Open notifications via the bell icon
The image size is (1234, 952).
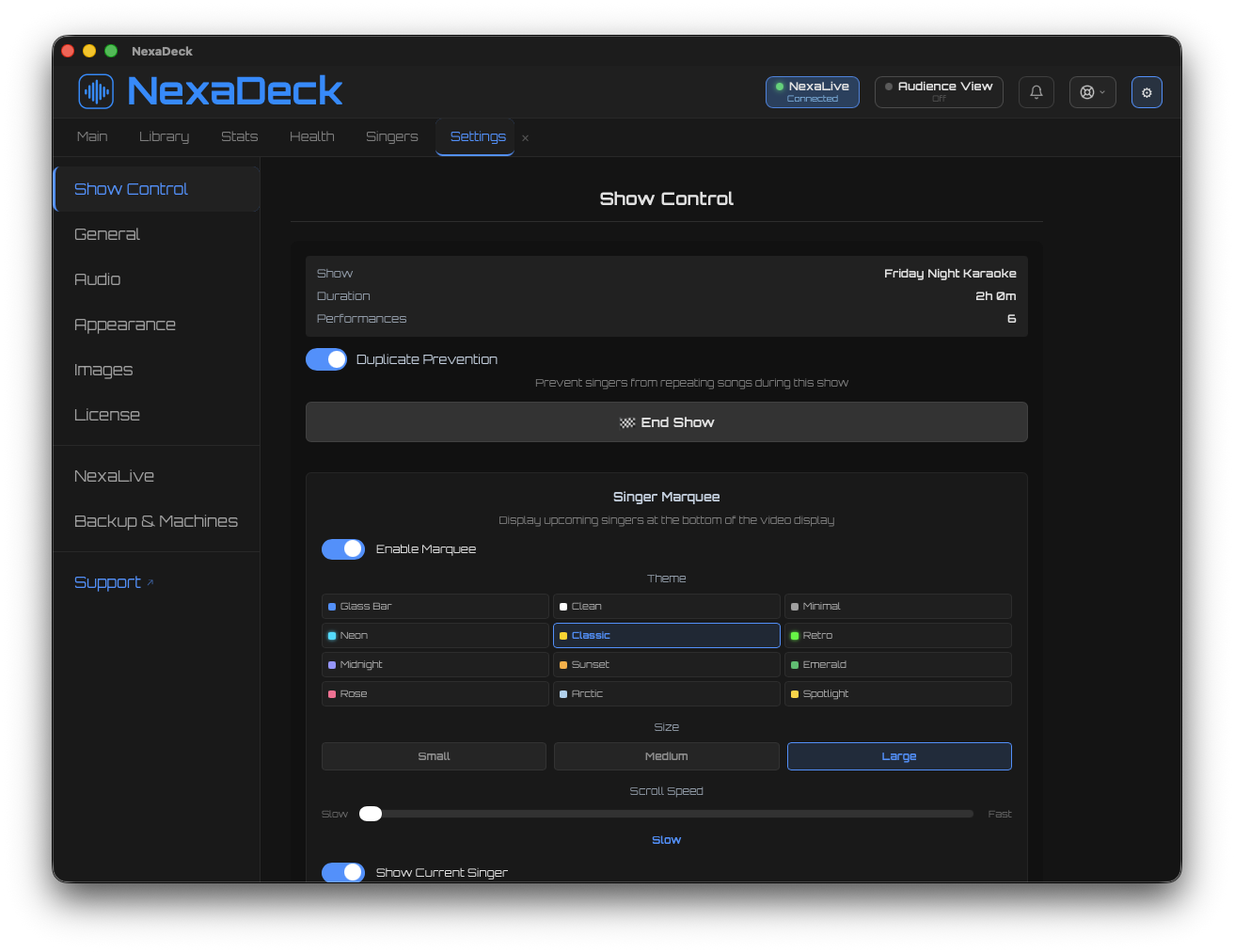click(1036, 91)
